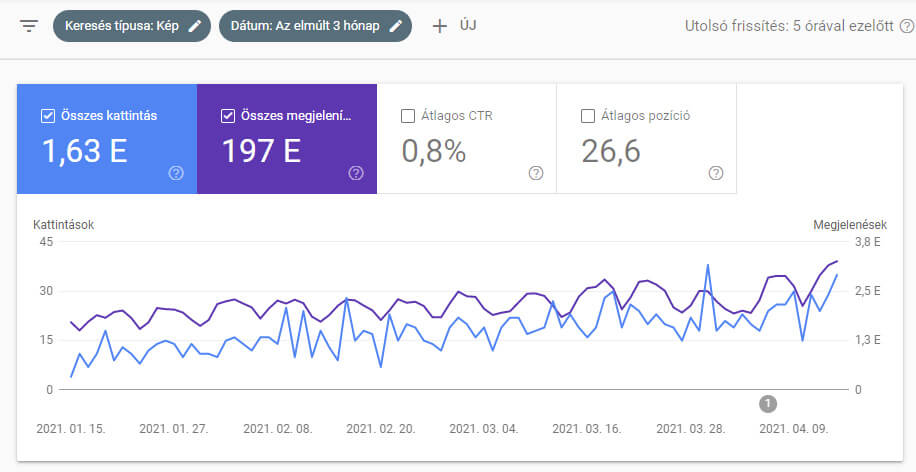Open help icon in Átlagos CTR card

[x=536, y=173]
